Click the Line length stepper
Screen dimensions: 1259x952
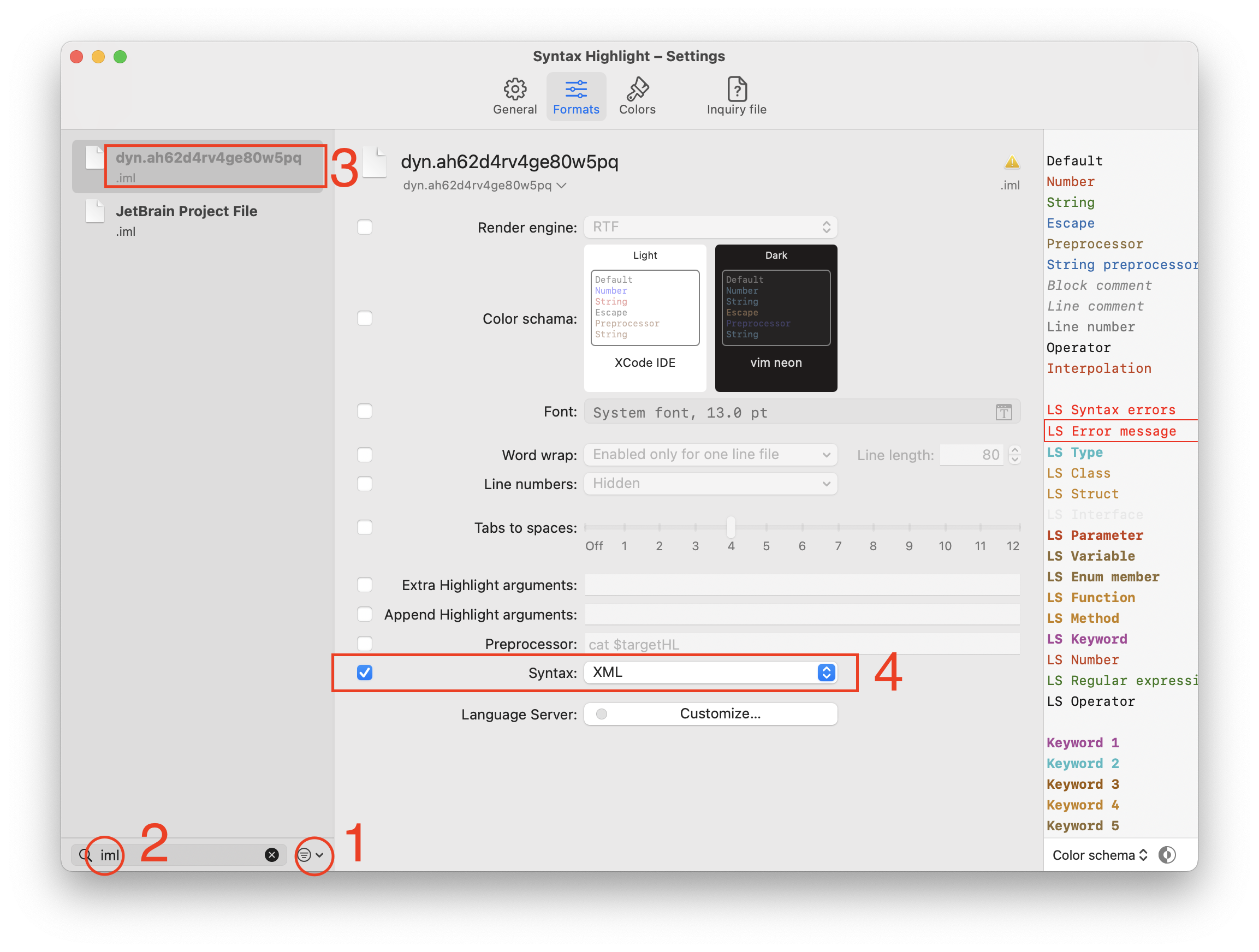tap(1015, 455)
